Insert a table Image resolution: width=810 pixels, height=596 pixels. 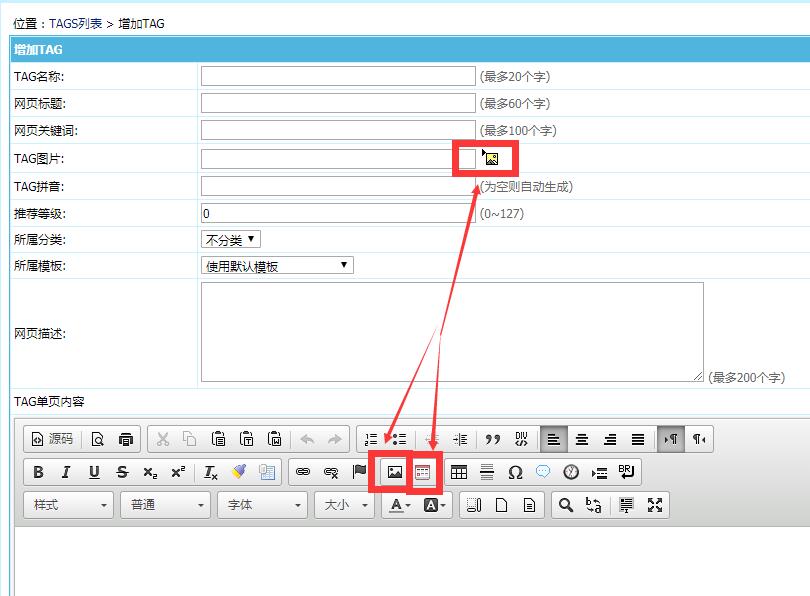(459, 472)
